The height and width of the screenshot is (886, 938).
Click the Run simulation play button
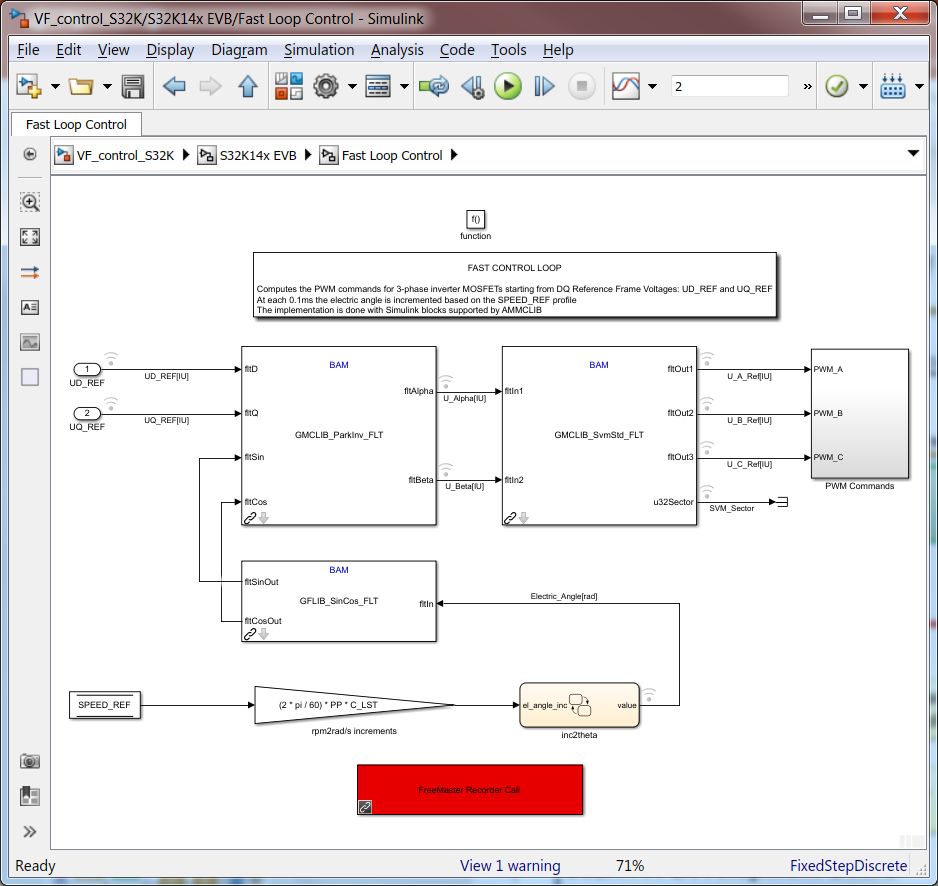point(508,87)
